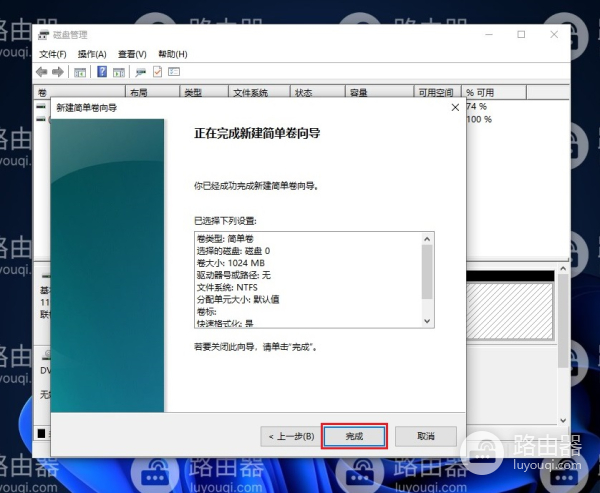Image resolution: width=600 pixels, height=493 pixels.
Task: Select the hatched unallocated disk region
Action: pos(509,311)
